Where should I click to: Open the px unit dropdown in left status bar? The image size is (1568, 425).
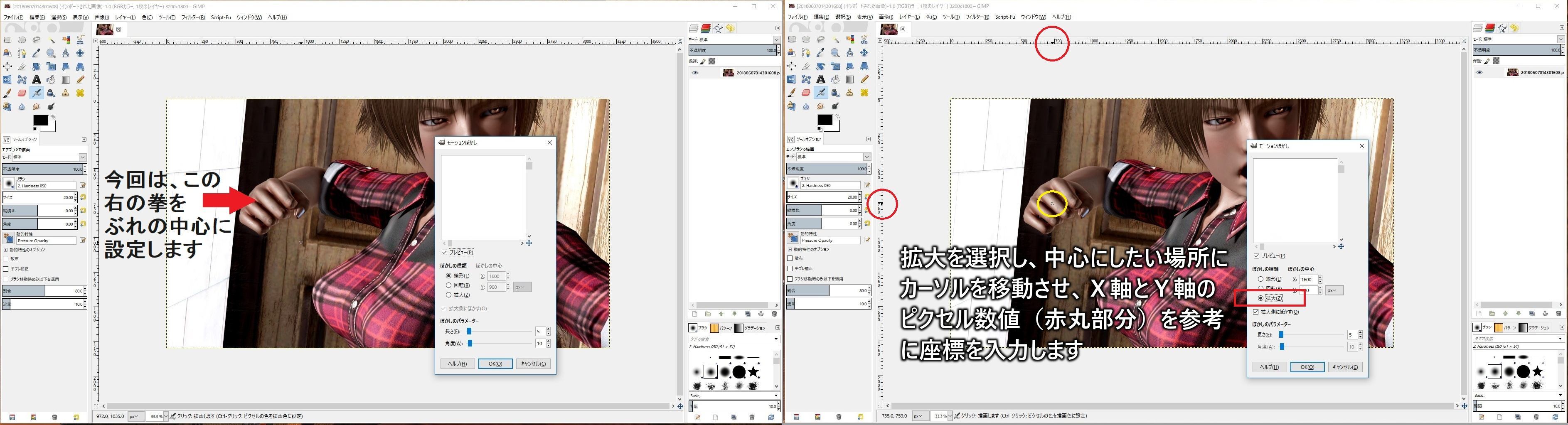tap(136, 416)
